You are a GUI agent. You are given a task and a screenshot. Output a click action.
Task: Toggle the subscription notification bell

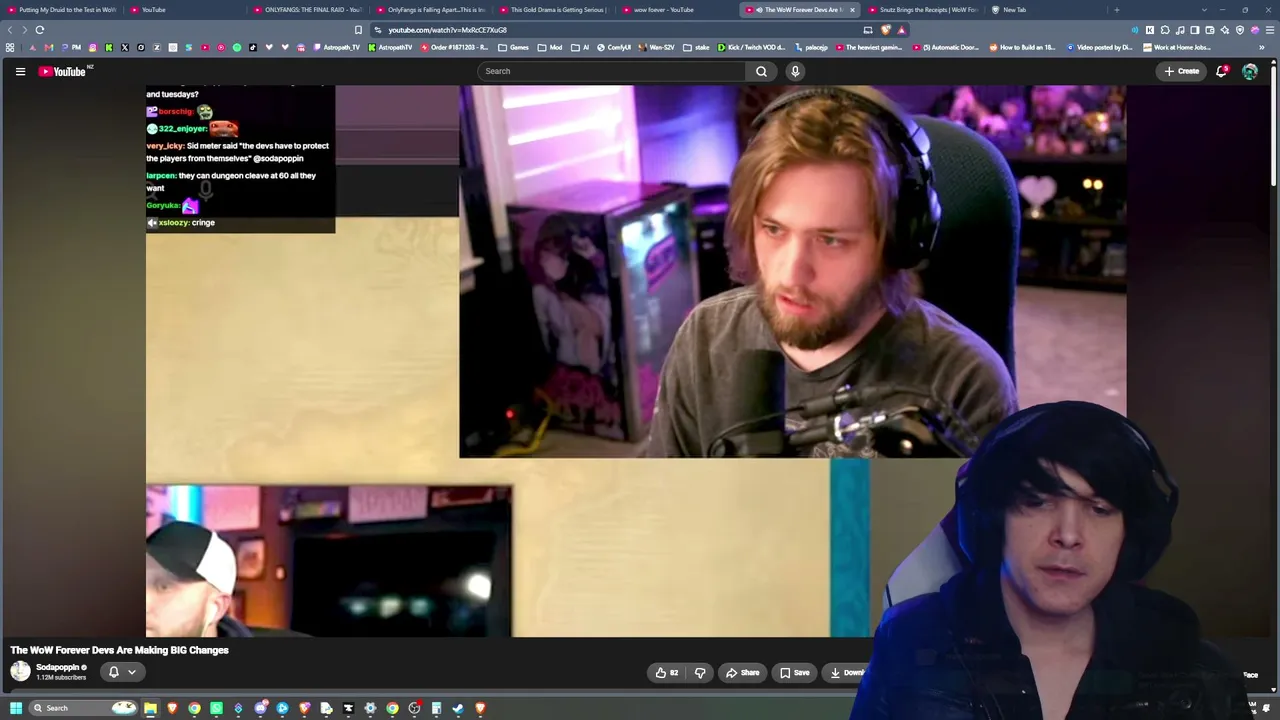tap(113, 672)
